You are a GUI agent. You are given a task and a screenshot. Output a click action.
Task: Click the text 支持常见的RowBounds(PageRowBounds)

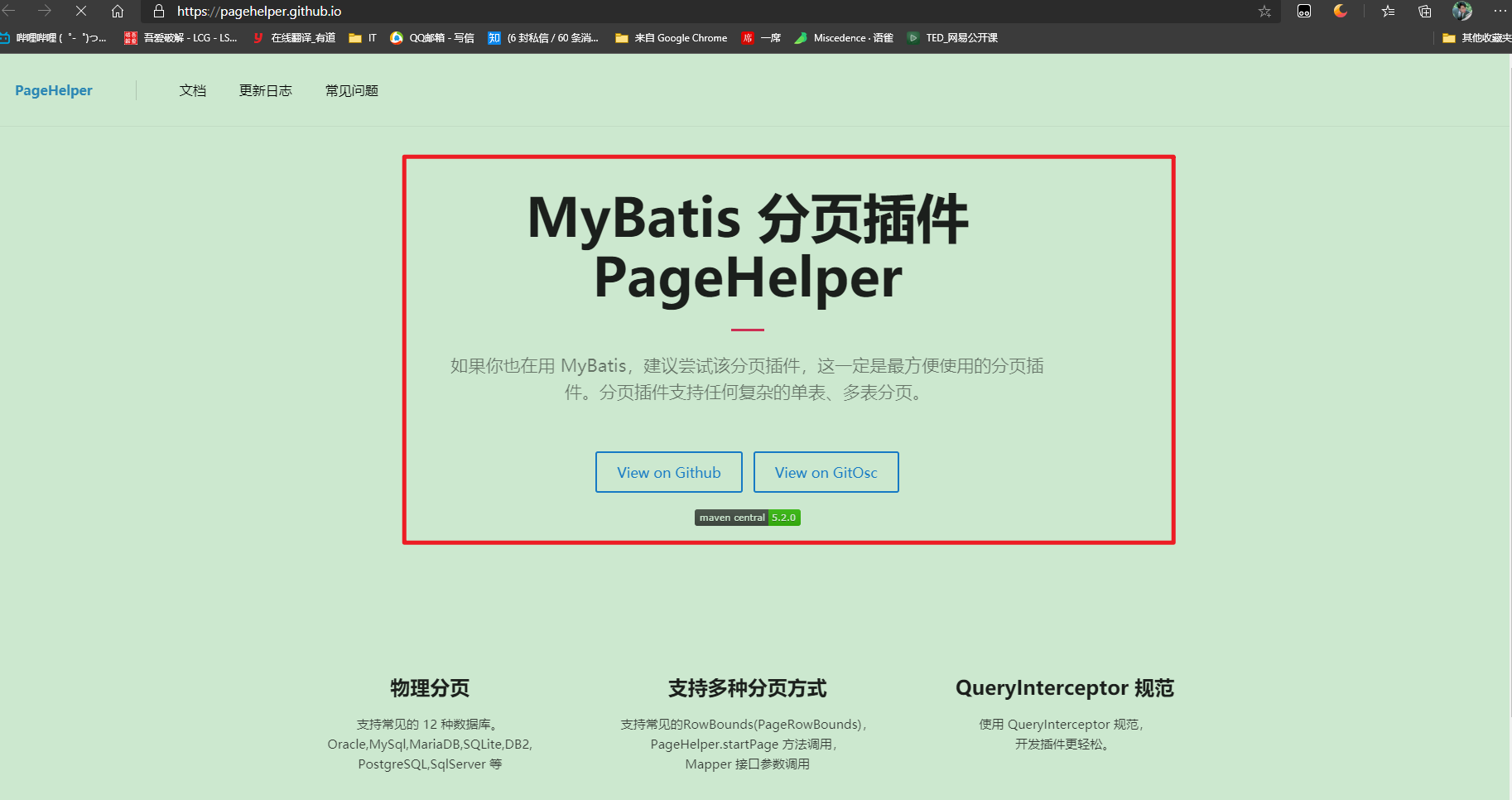pos(744,725)
